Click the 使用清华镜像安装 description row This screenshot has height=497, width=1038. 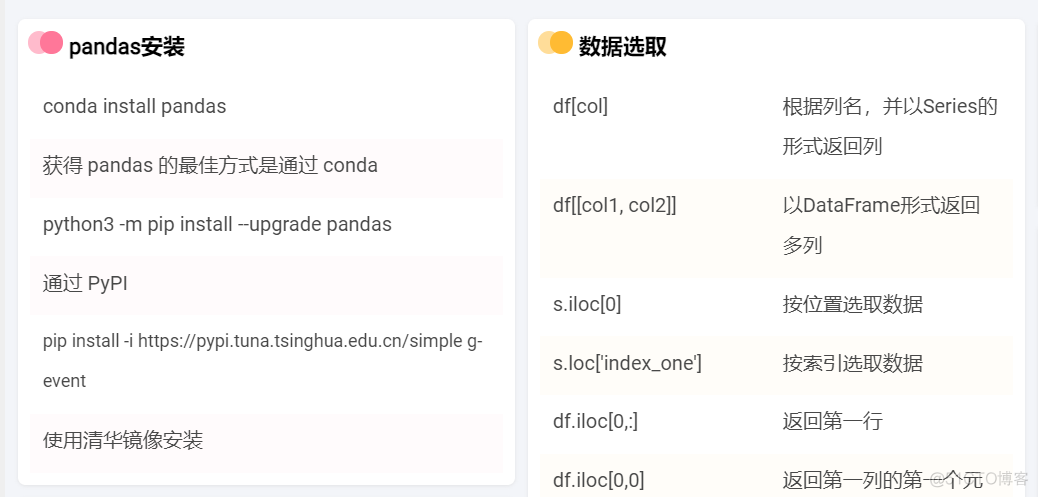coord(123,440)
